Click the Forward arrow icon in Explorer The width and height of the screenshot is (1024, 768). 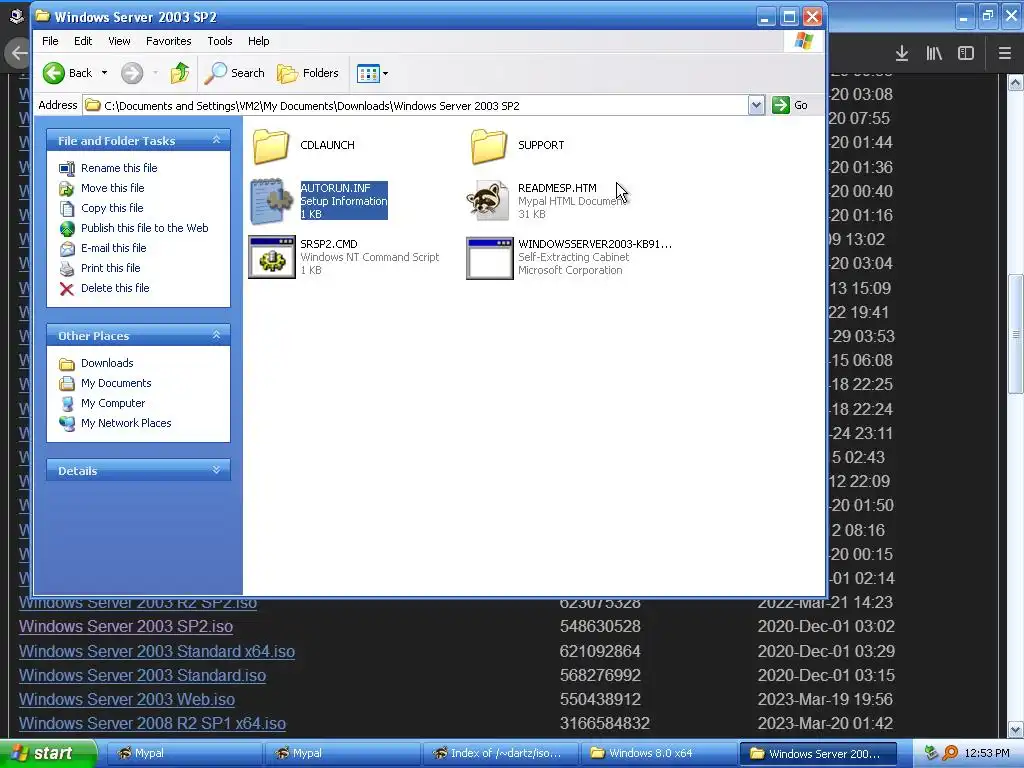(132, 73)
